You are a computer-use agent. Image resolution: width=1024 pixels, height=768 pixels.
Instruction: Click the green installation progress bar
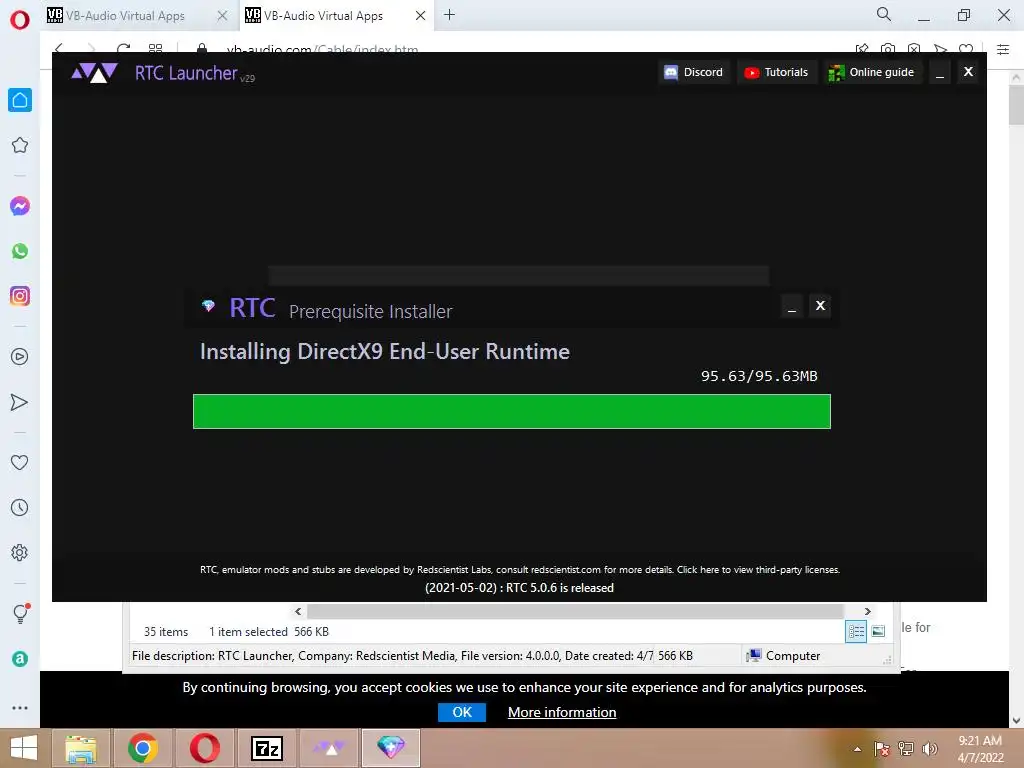[512, 411]
